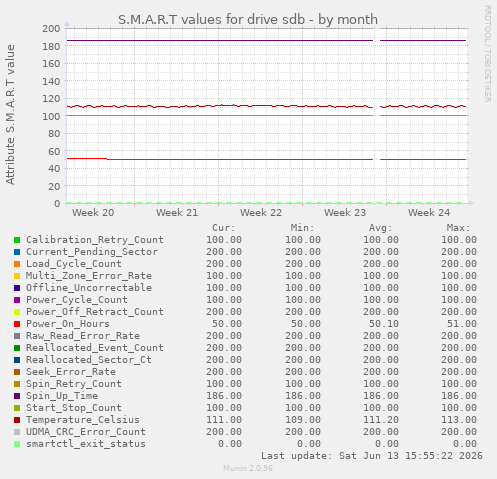Select the Power_On_Hours legend label
This screenshot has height=479, width=497.
click(x=68, y=324)
